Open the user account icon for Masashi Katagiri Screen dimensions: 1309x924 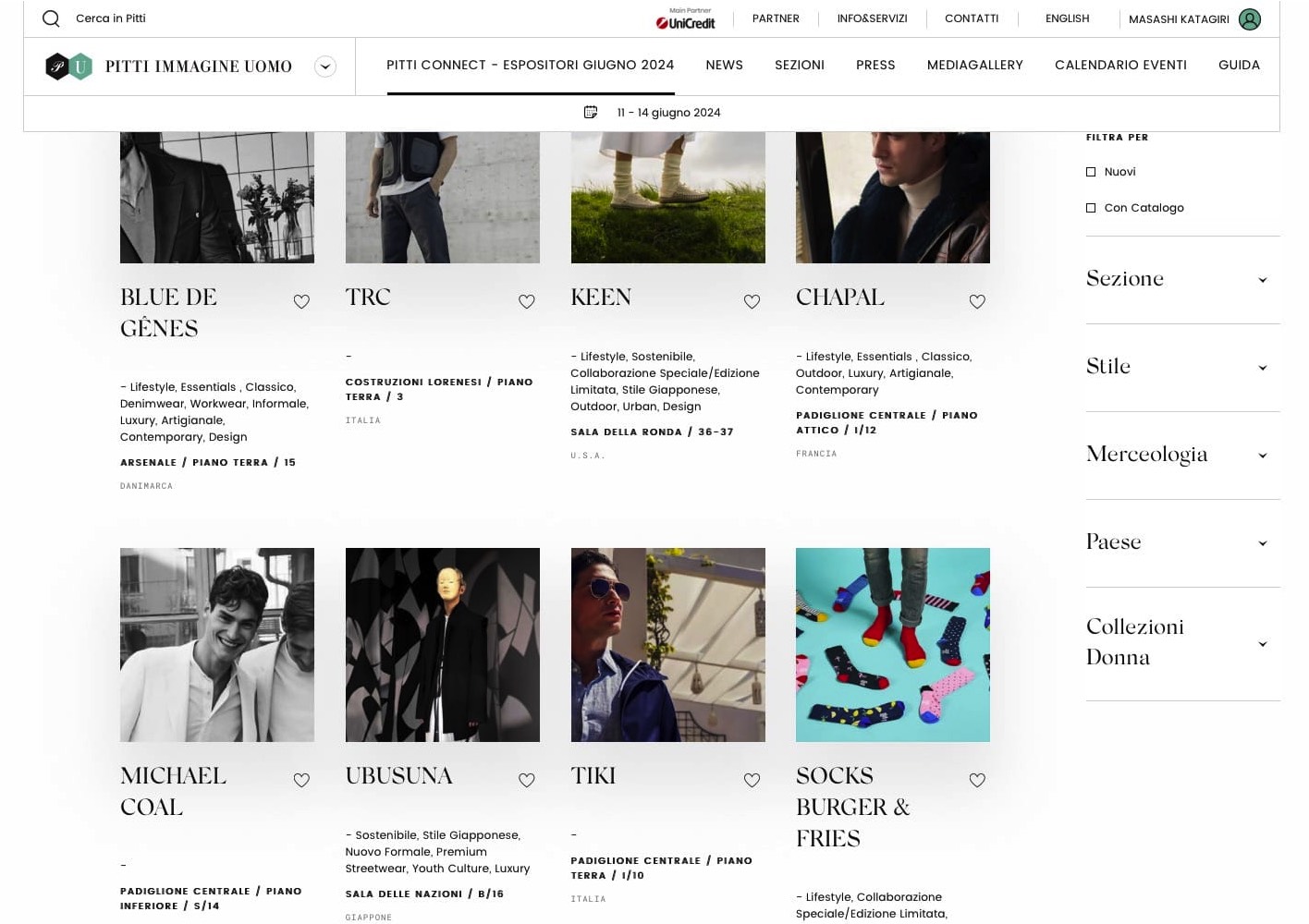(1249, 18)
